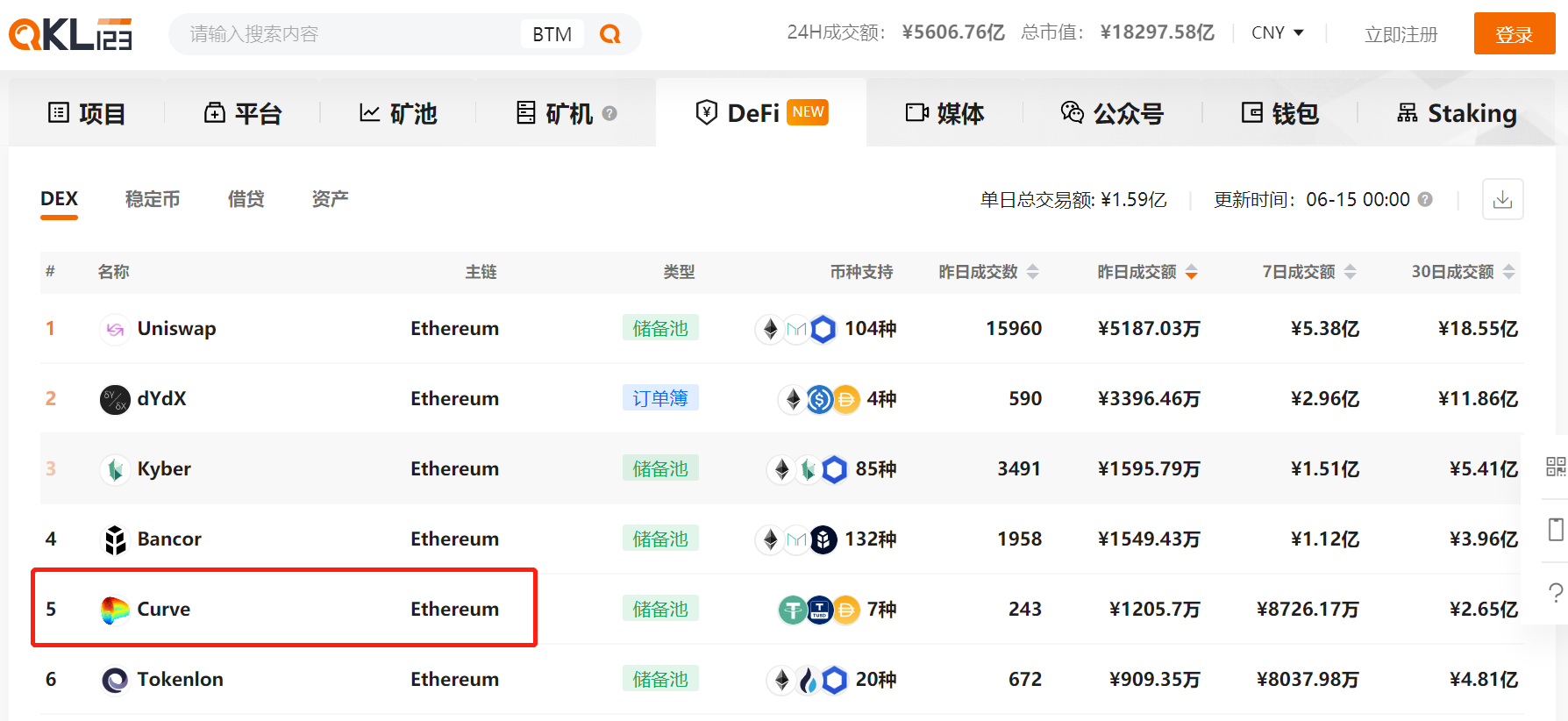This screenshot has width=1568, height=721.
Task: Click the help icon beside 矿机
Action: coord(609,113)
